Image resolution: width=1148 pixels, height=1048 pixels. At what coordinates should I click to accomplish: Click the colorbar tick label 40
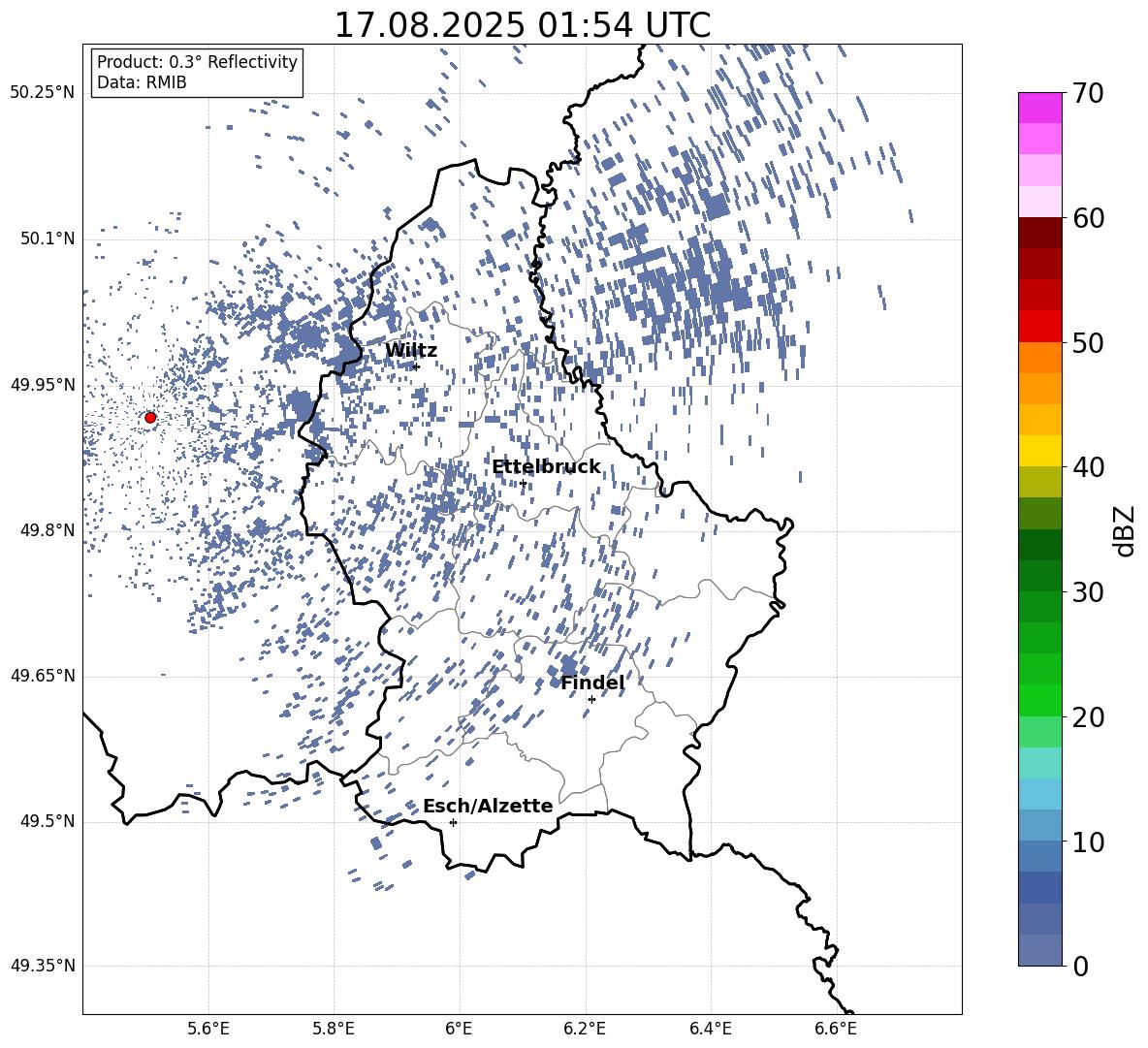[1088, 467]
